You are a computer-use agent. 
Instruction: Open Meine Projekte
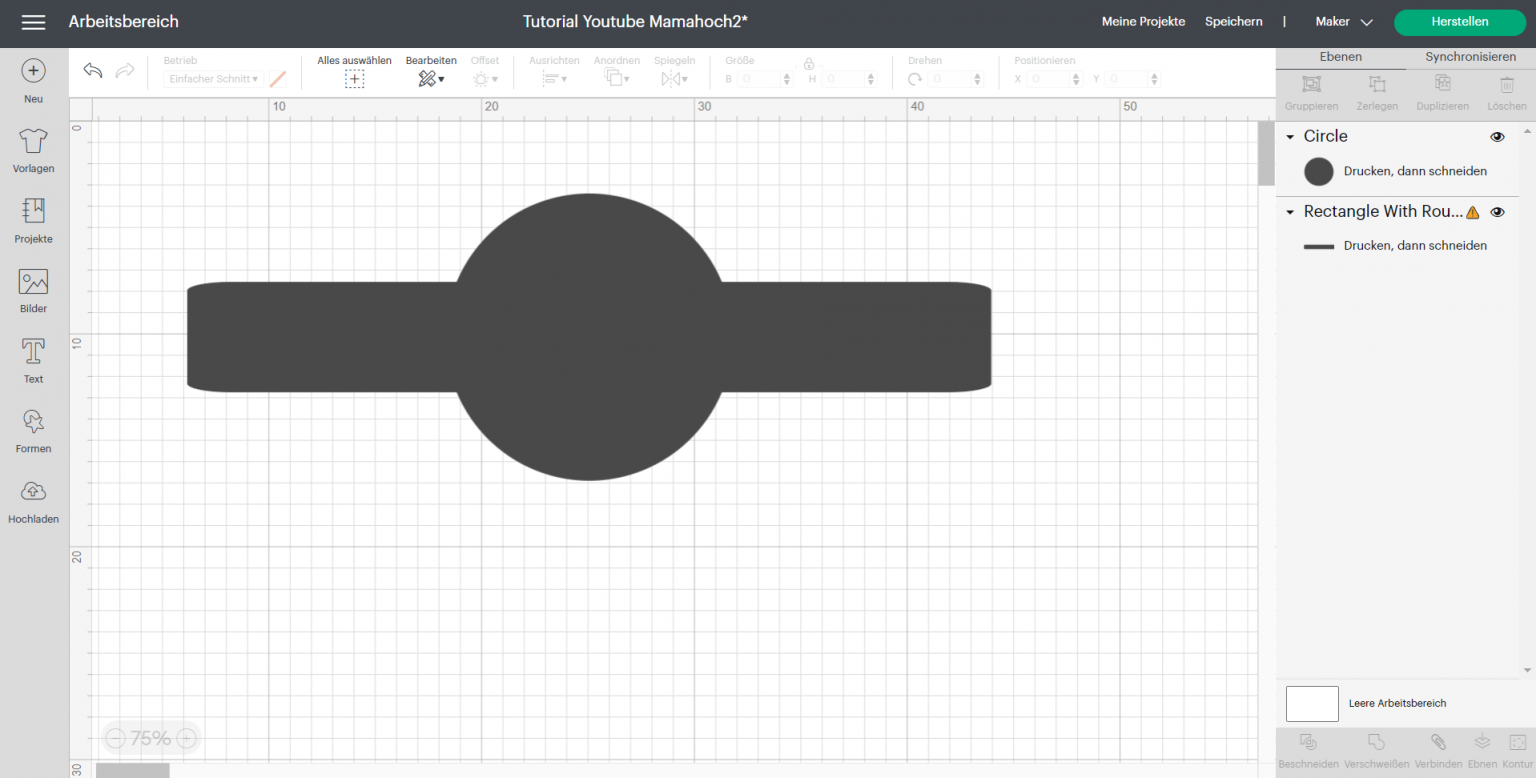(1143, 22)
